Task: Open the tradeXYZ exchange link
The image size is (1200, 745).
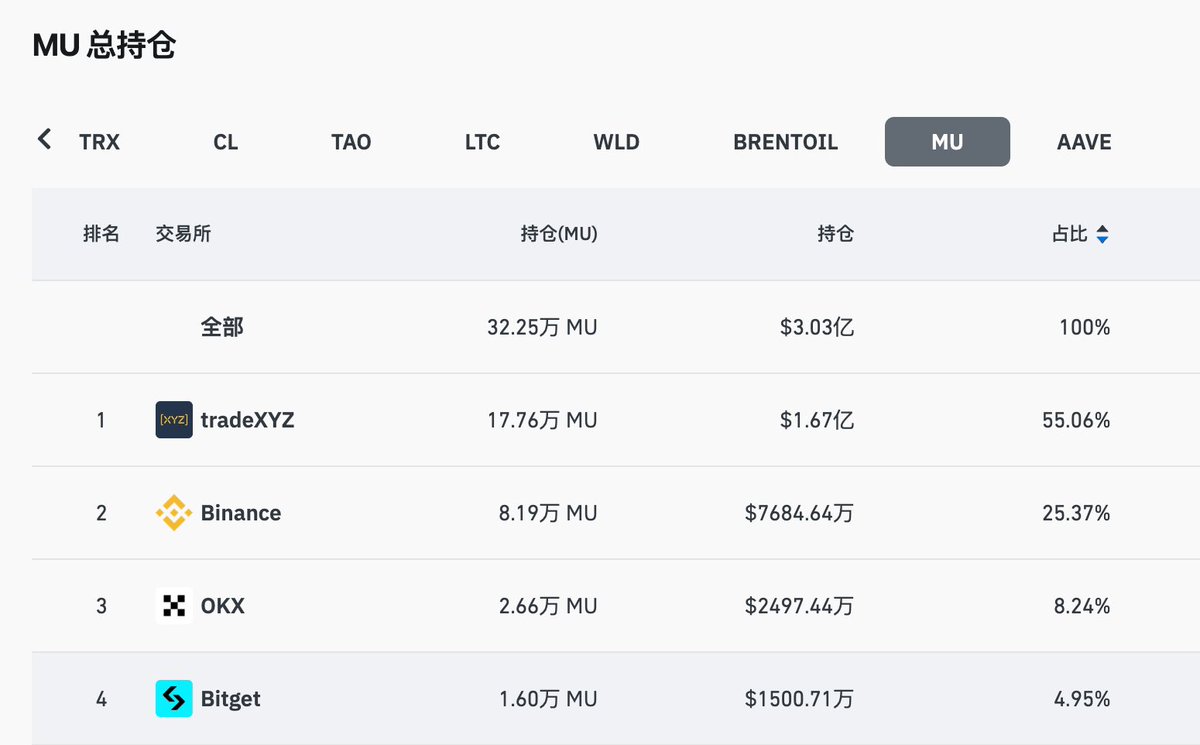Action: (247, 420)
